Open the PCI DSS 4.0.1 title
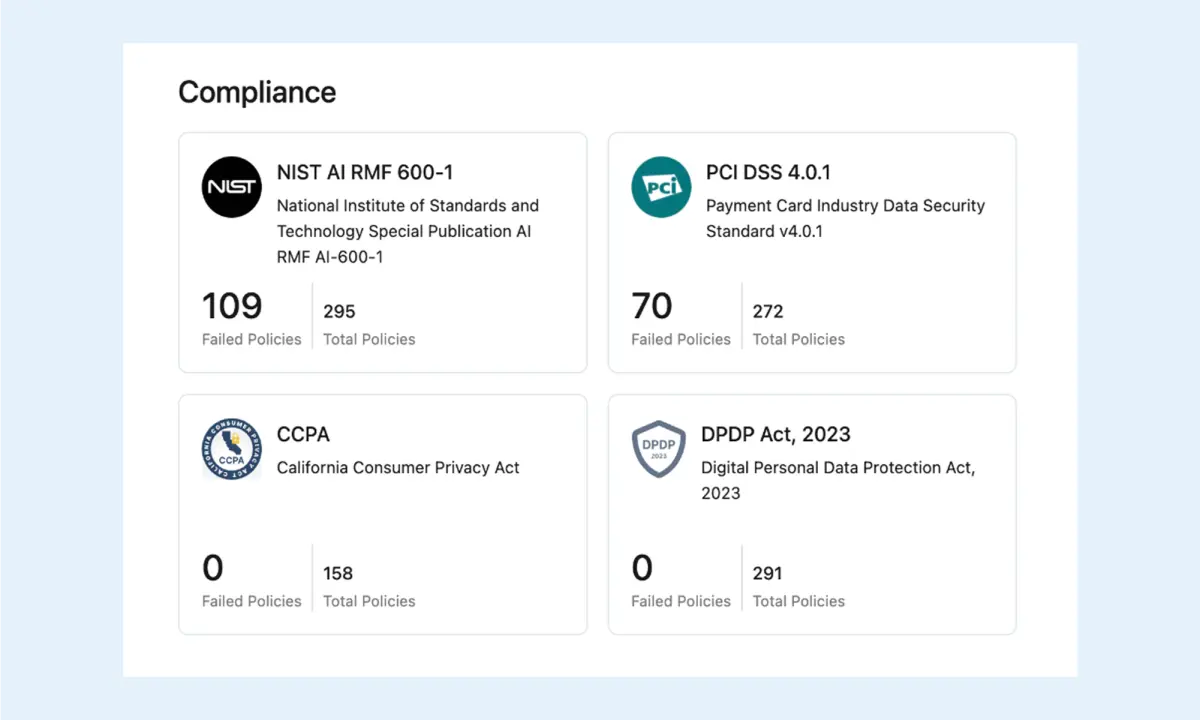The width and height of the screenshot is (1200, 720). [768, 172]
